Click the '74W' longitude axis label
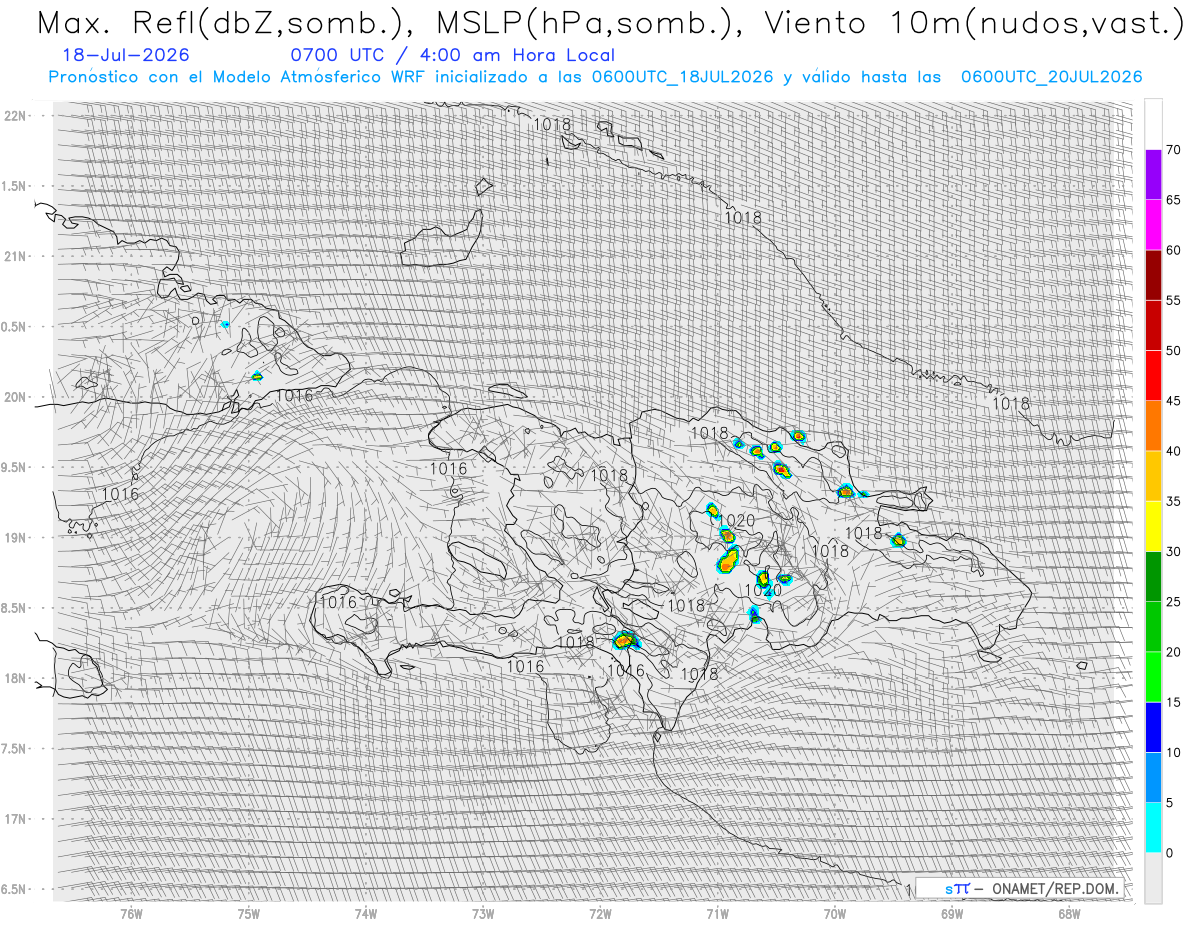The width and height of the screenshot is (1200, 927). pyautogui.click(x=366, y=913)
